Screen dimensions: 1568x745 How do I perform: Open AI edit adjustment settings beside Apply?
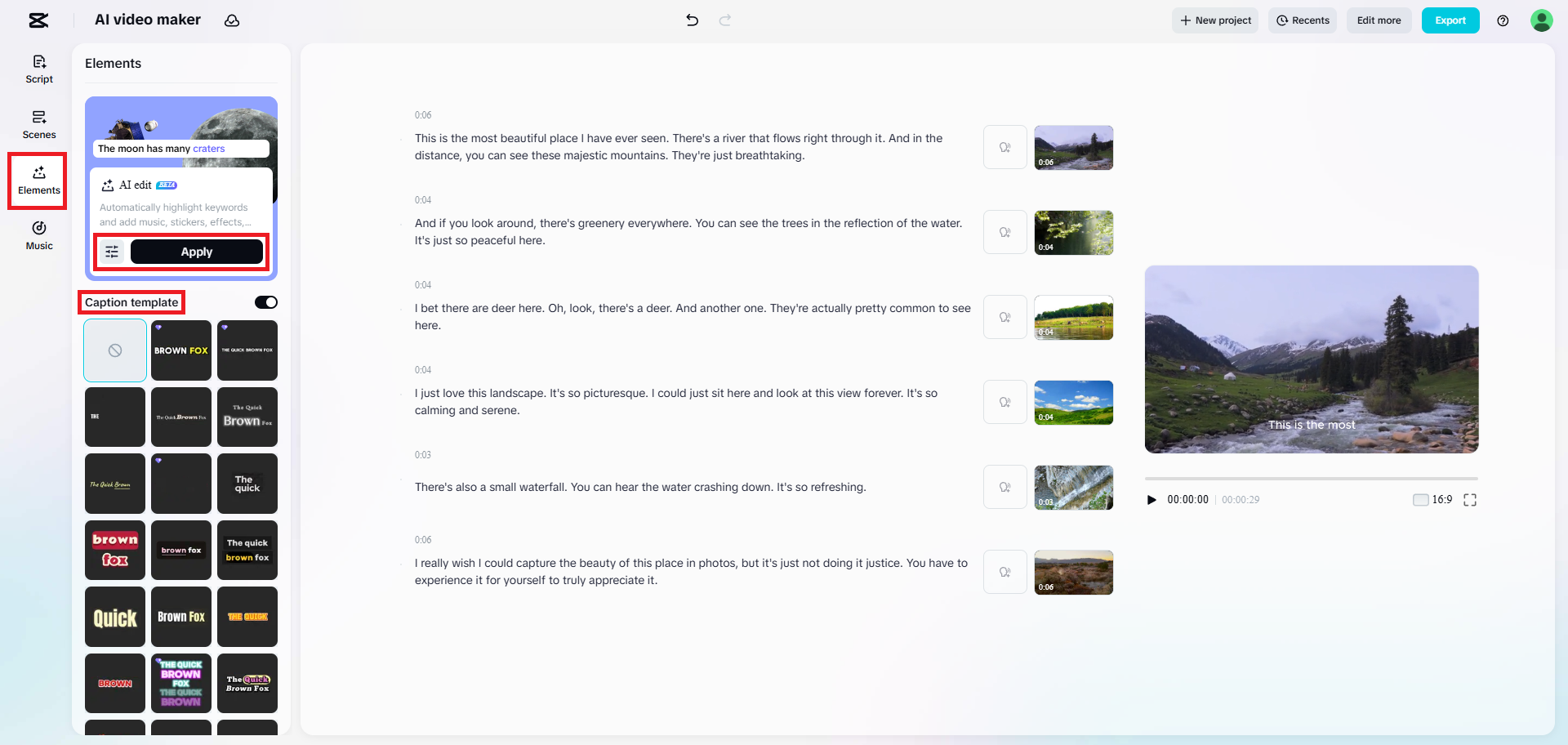(112, 252)
